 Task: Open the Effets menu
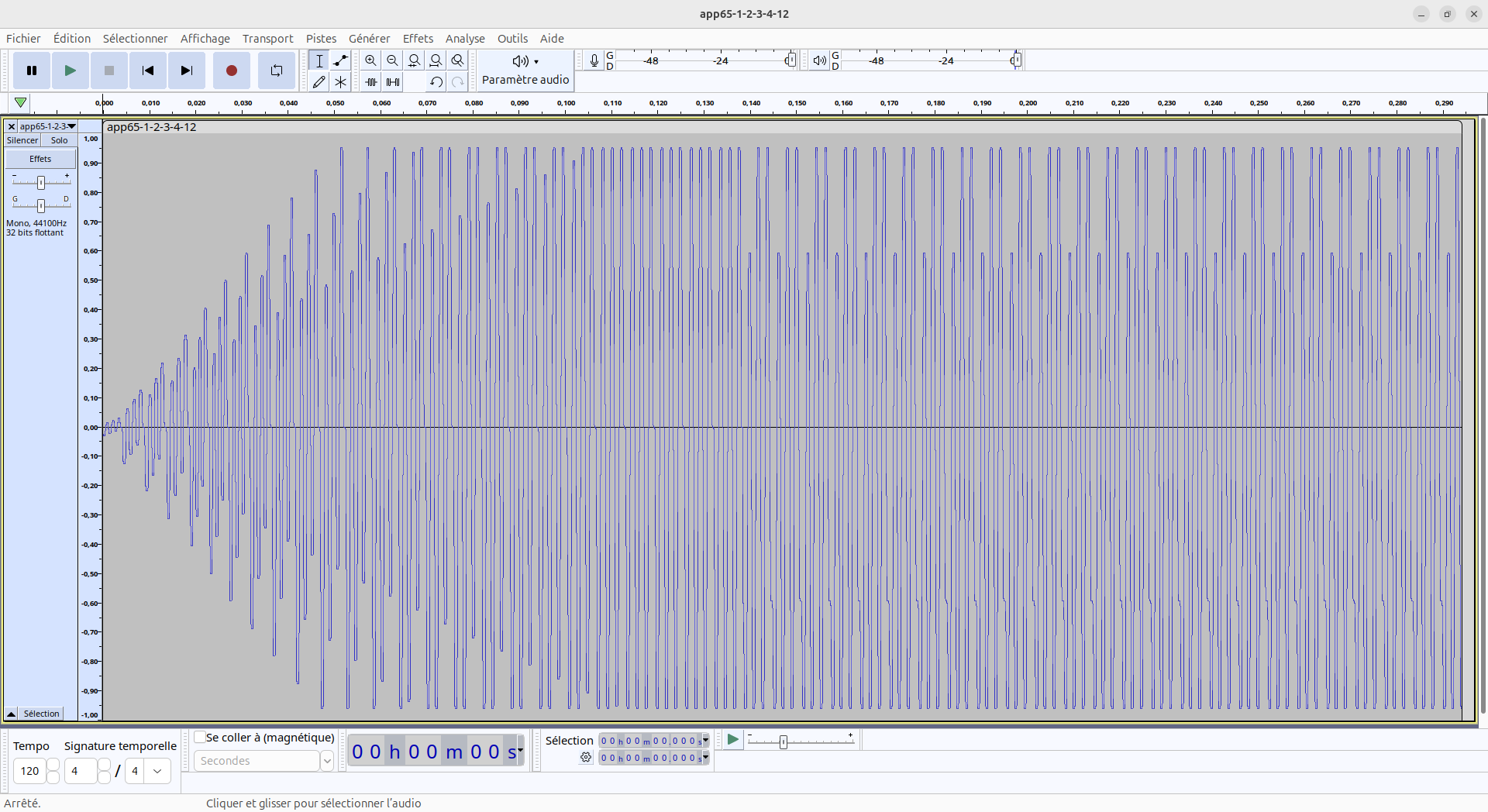click(418, 39)
